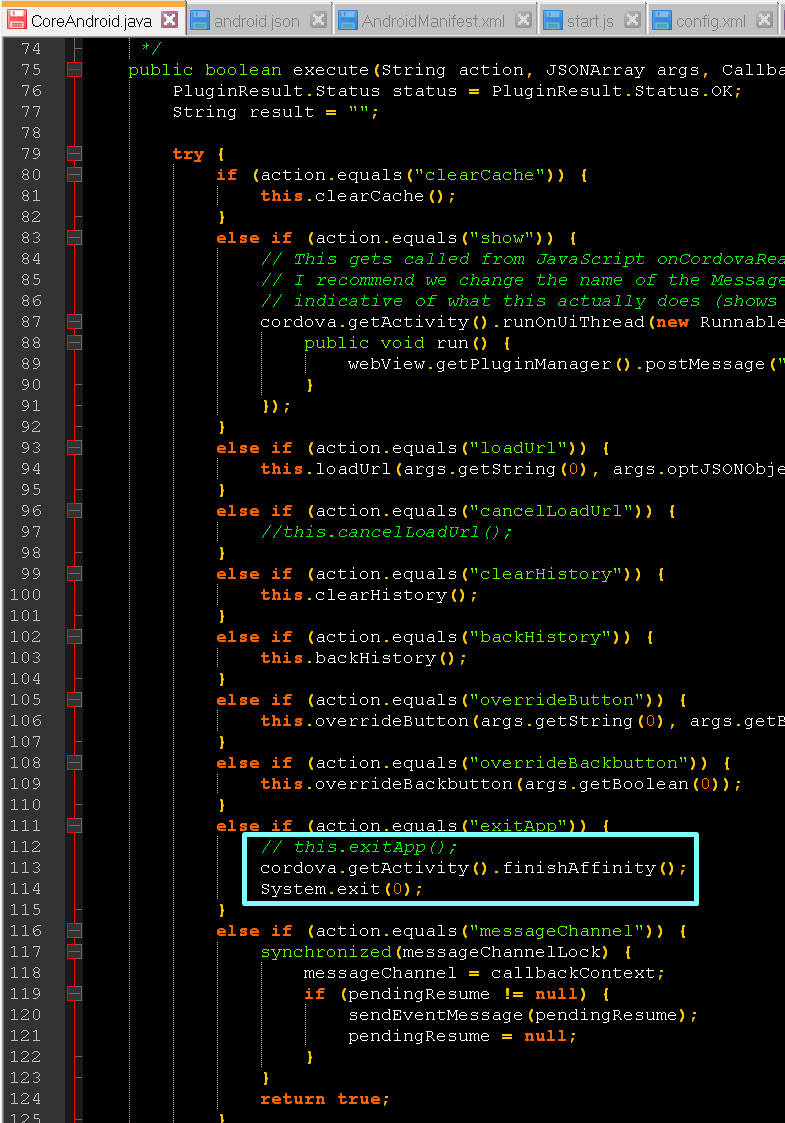Screen dimensions: 785x1123
Task: Close the config.xml tab
Action: click(x=765, y=20)
